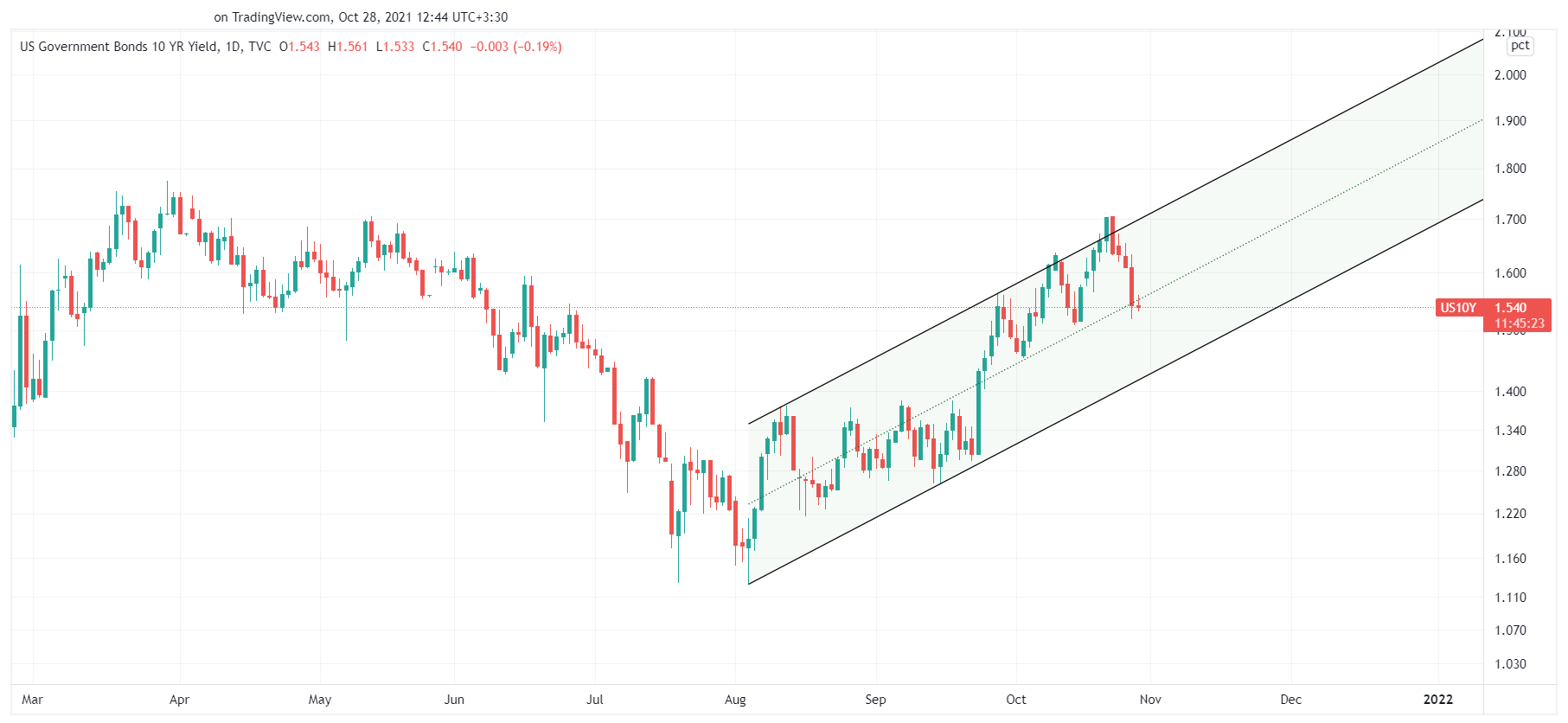This screenshot has height=723, width=1568.
Task: Click the 1.400 price axis label
Action: pyautogui.click(x=1511, y=392)
